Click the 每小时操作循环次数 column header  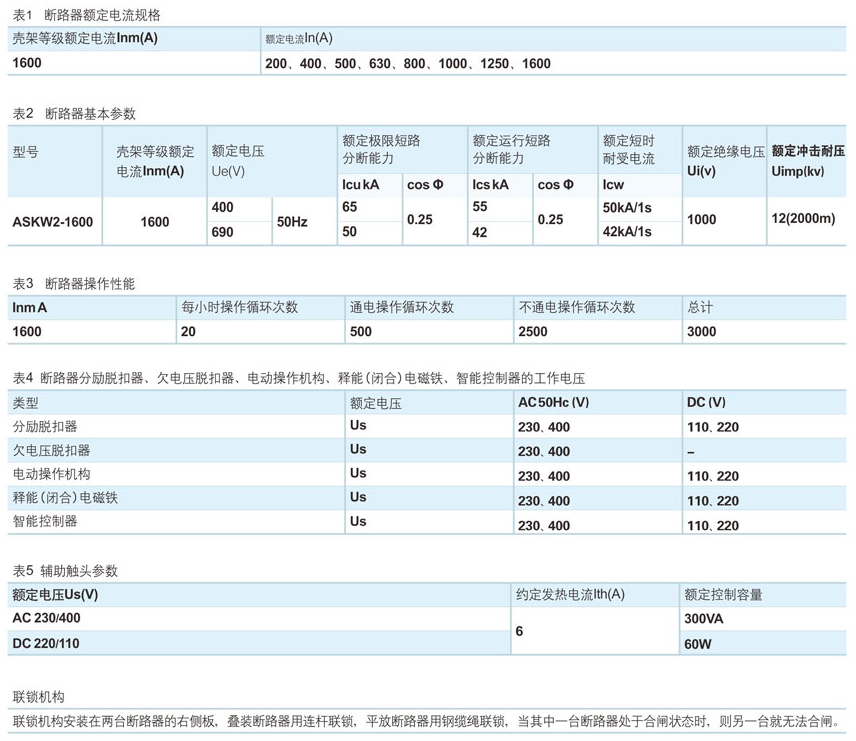point(240,307)
